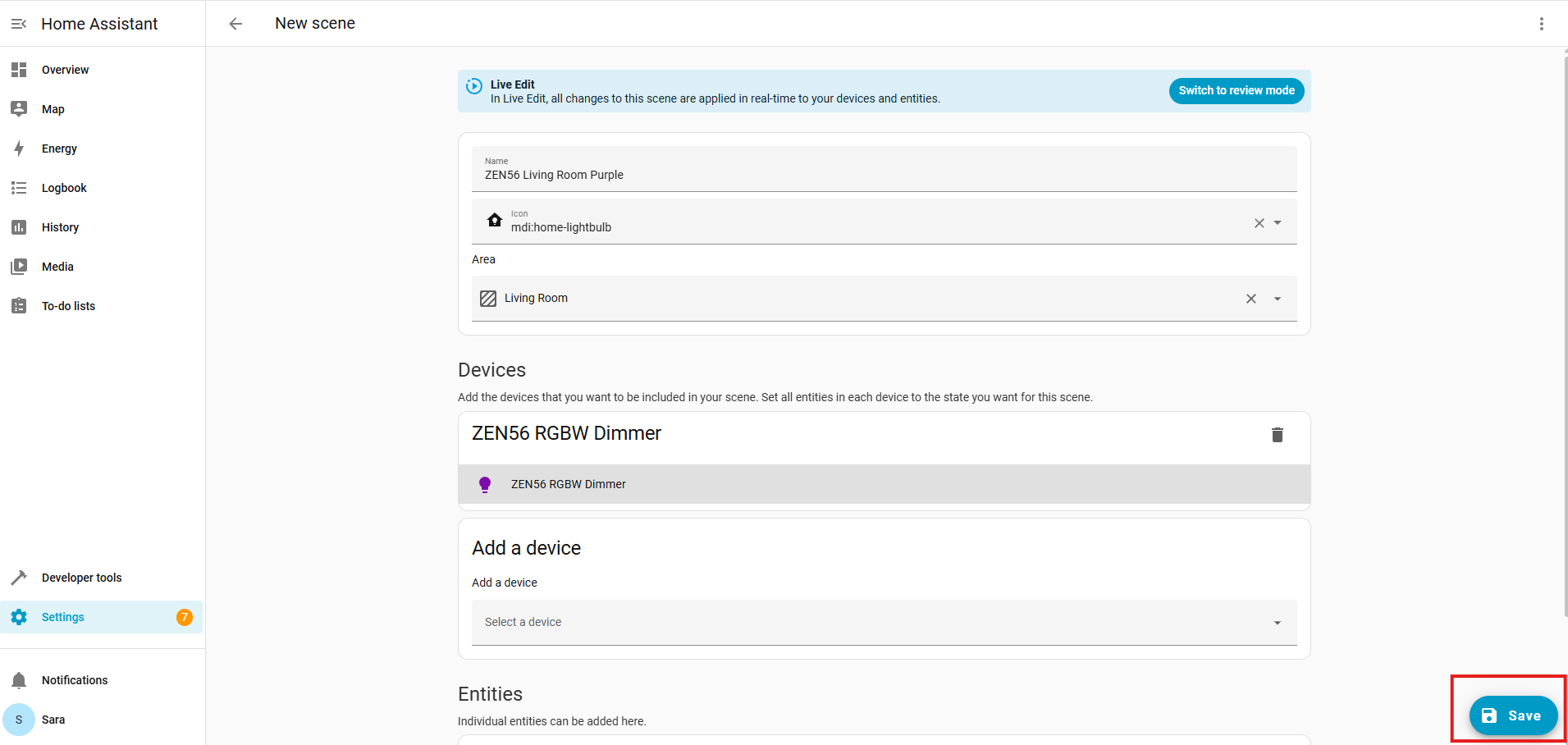Select the ZEN56 RGBW Dimmer entity row
Image resolution: width=1568 pixels, height=745 pixels.
point(883,484)
